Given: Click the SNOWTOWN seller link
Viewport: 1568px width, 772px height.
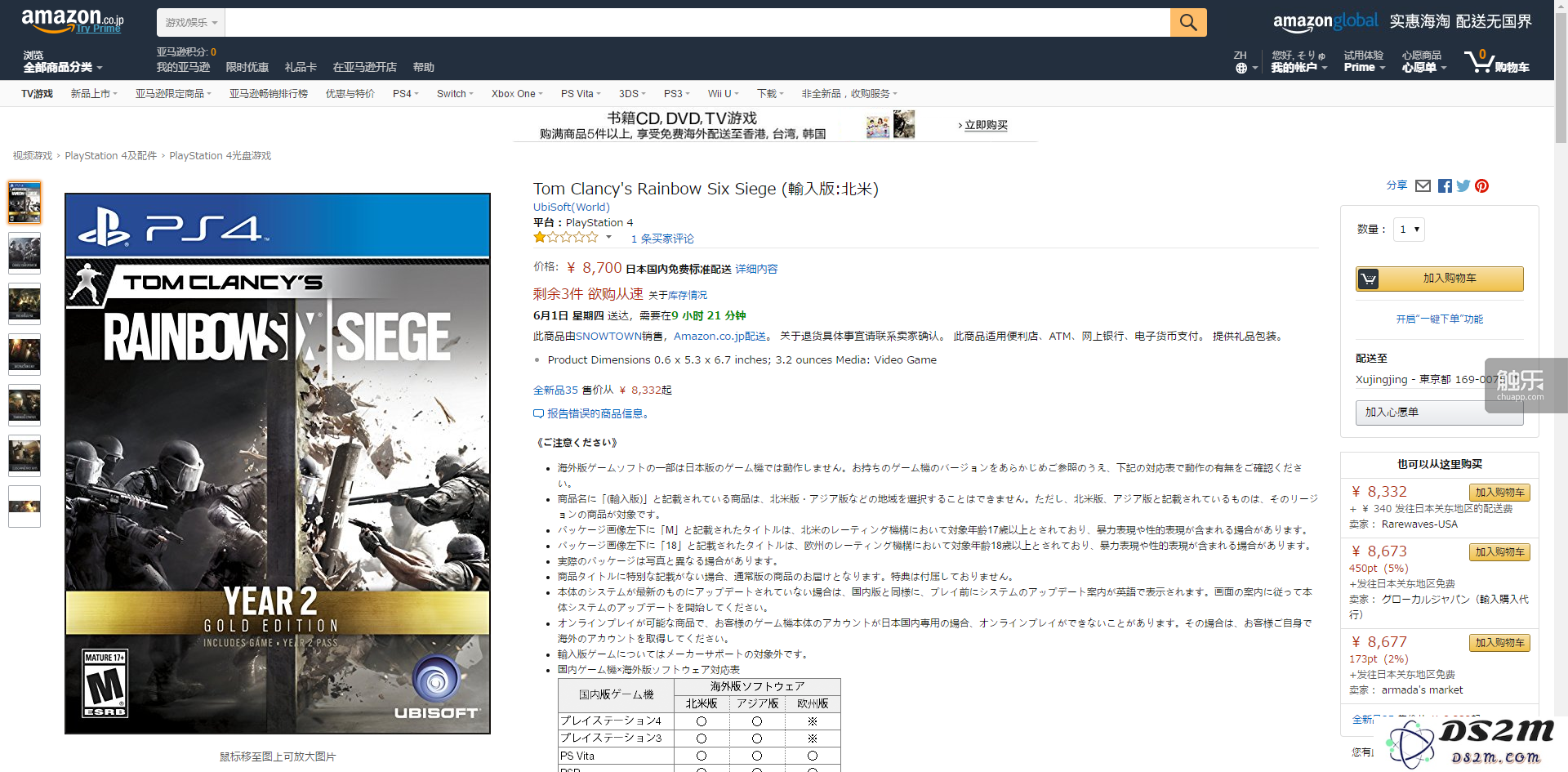Looking at the screenshot, I should tap(608, 336).
